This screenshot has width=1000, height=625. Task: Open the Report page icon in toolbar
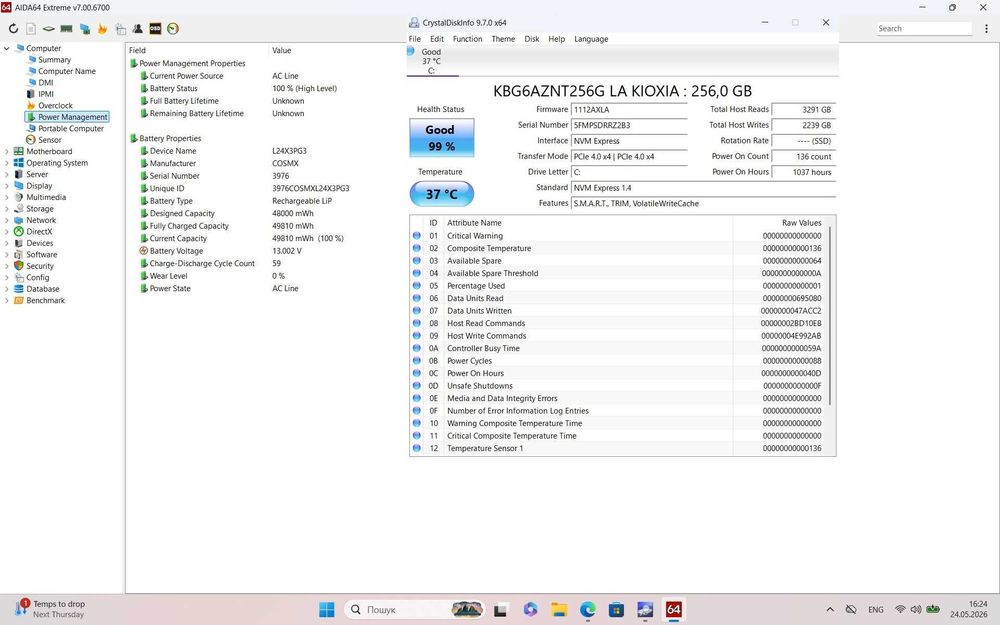click(31, 29)
